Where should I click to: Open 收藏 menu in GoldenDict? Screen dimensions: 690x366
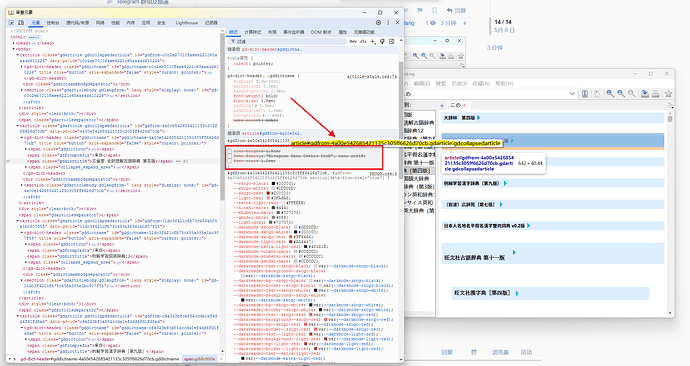tap(481, 83)
